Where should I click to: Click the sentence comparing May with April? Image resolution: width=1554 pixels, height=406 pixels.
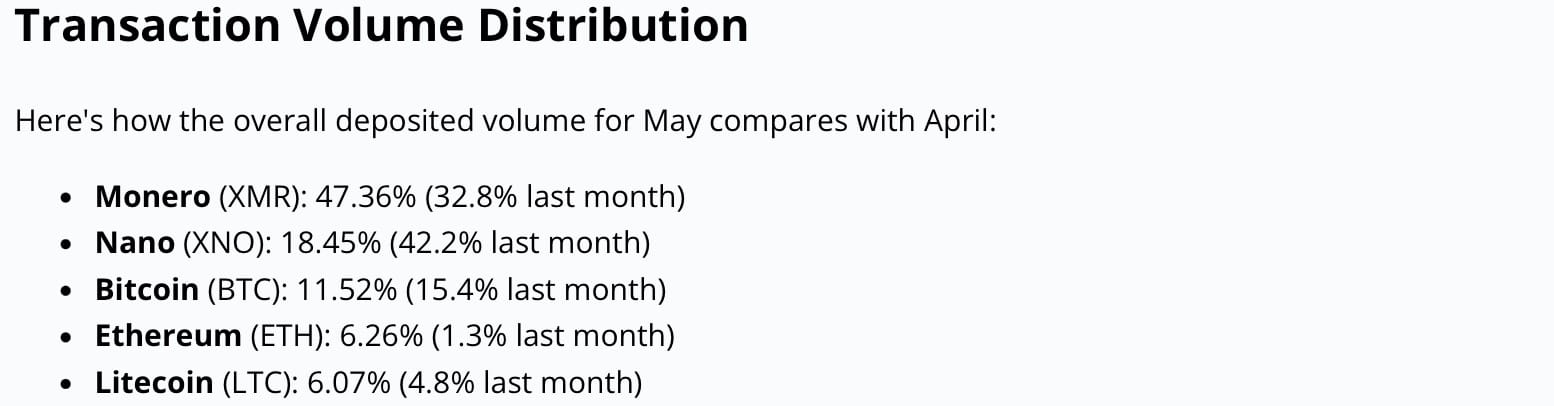505,122
